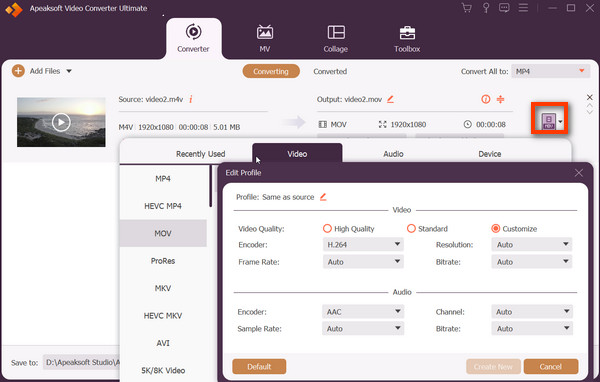Open the video Bitrate dropdown
600x382 pixels.
coord(532,262)
